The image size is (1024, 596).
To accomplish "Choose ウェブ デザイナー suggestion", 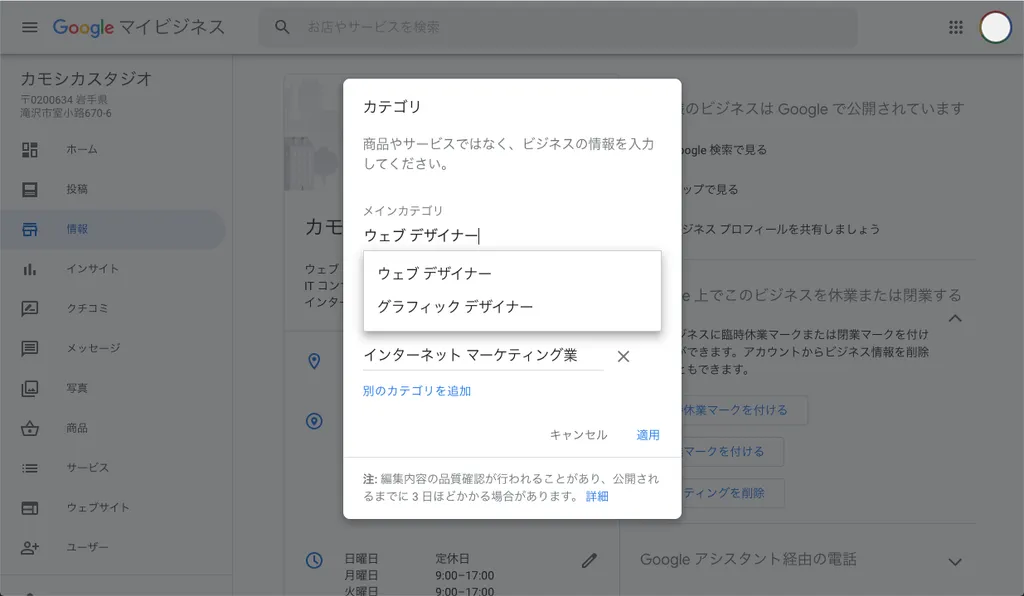I will tap(512, 274).
